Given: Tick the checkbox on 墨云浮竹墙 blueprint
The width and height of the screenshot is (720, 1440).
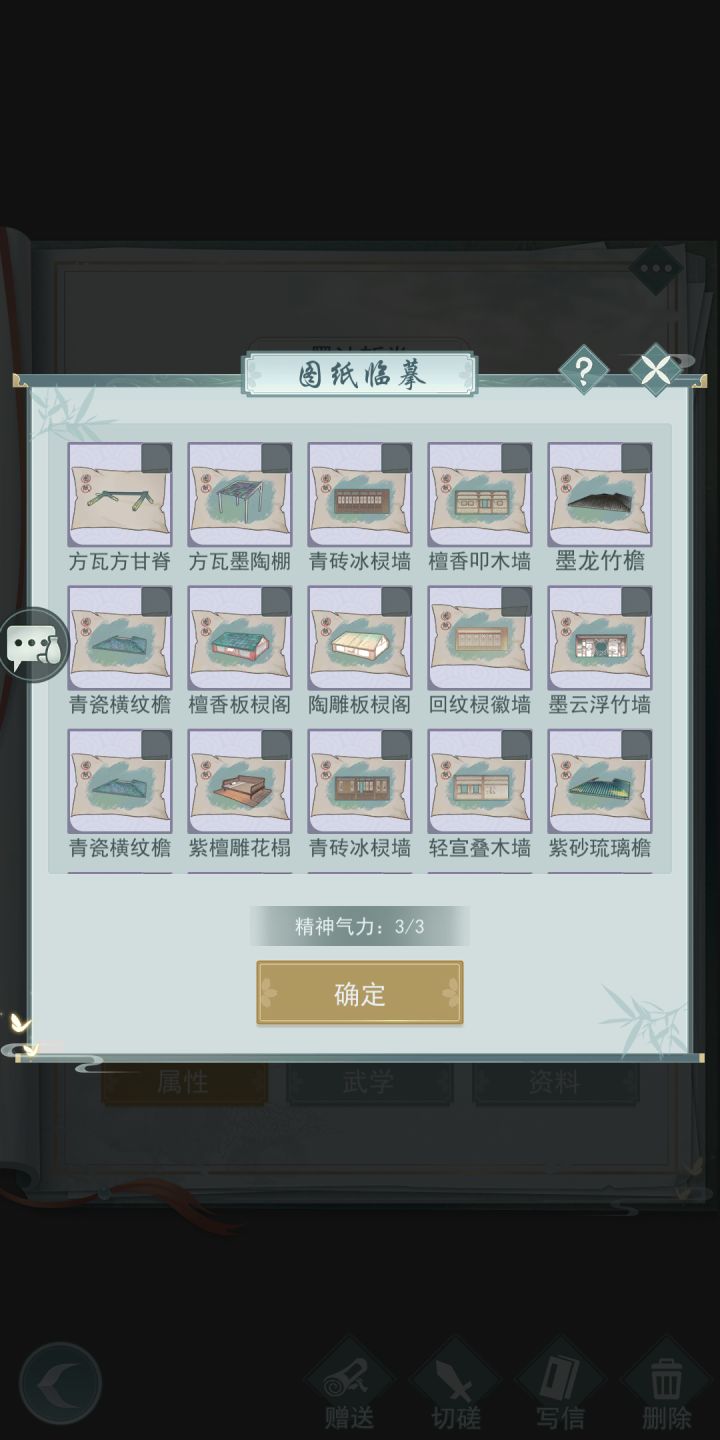Looking at the screenshot, I should coord(636,602).
